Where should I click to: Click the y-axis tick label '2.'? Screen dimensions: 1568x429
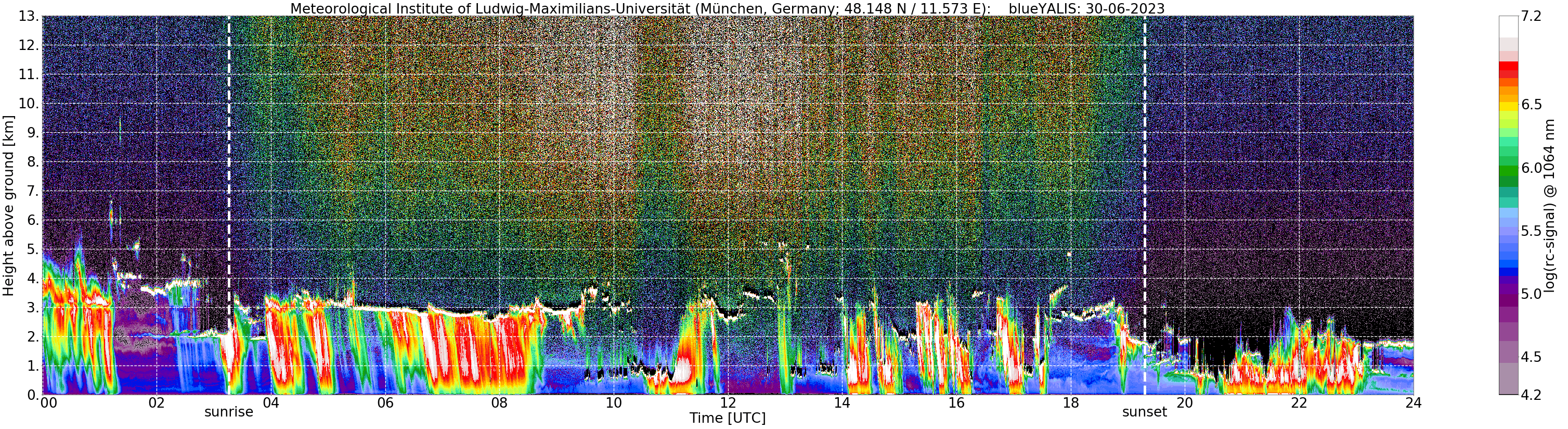tap(33, 337)
